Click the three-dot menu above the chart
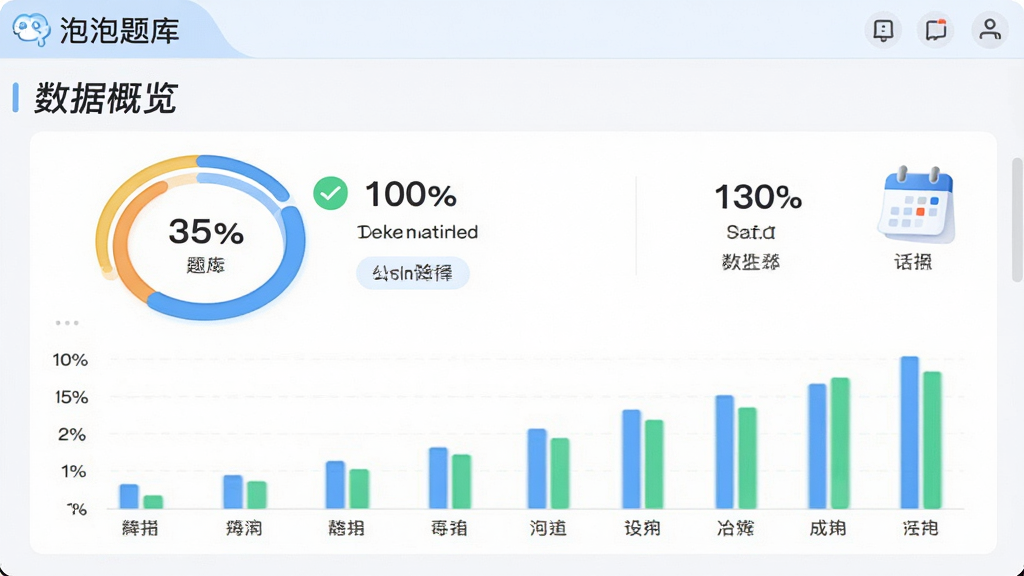 [67, 323]
